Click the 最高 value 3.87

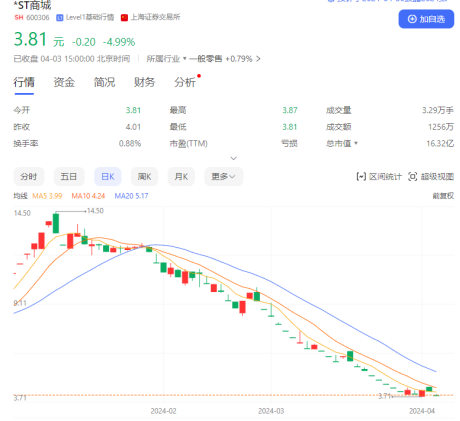click(x=290, y=110)
